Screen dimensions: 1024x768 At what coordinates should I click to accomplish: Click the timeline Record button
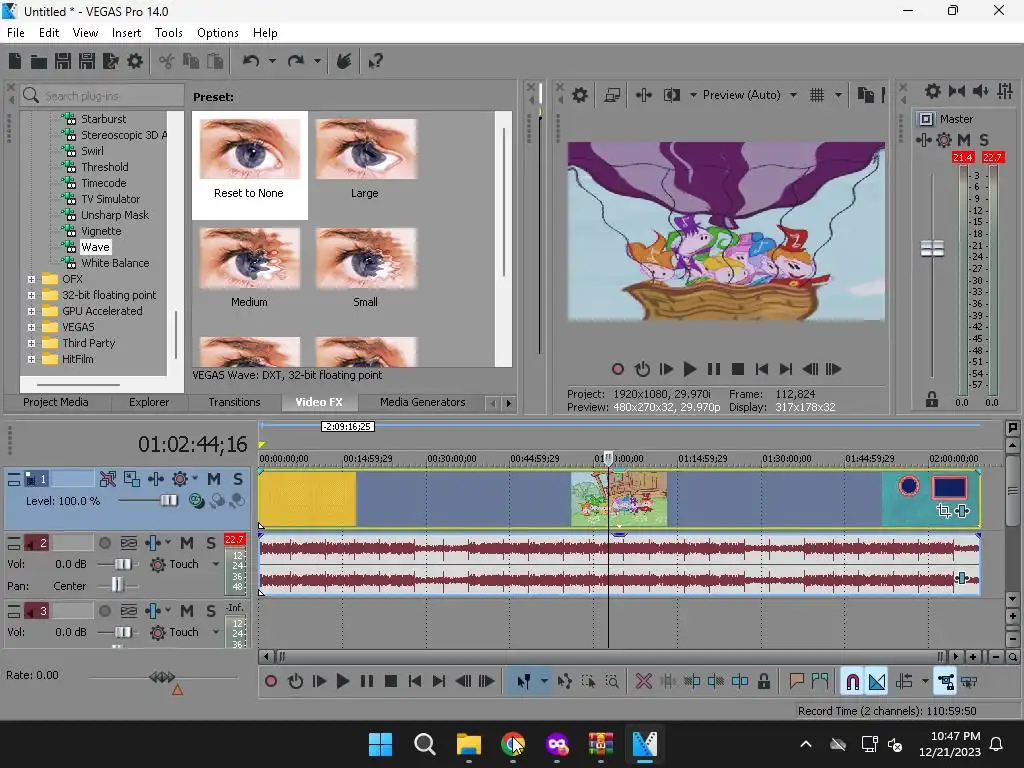pos(270,682)
